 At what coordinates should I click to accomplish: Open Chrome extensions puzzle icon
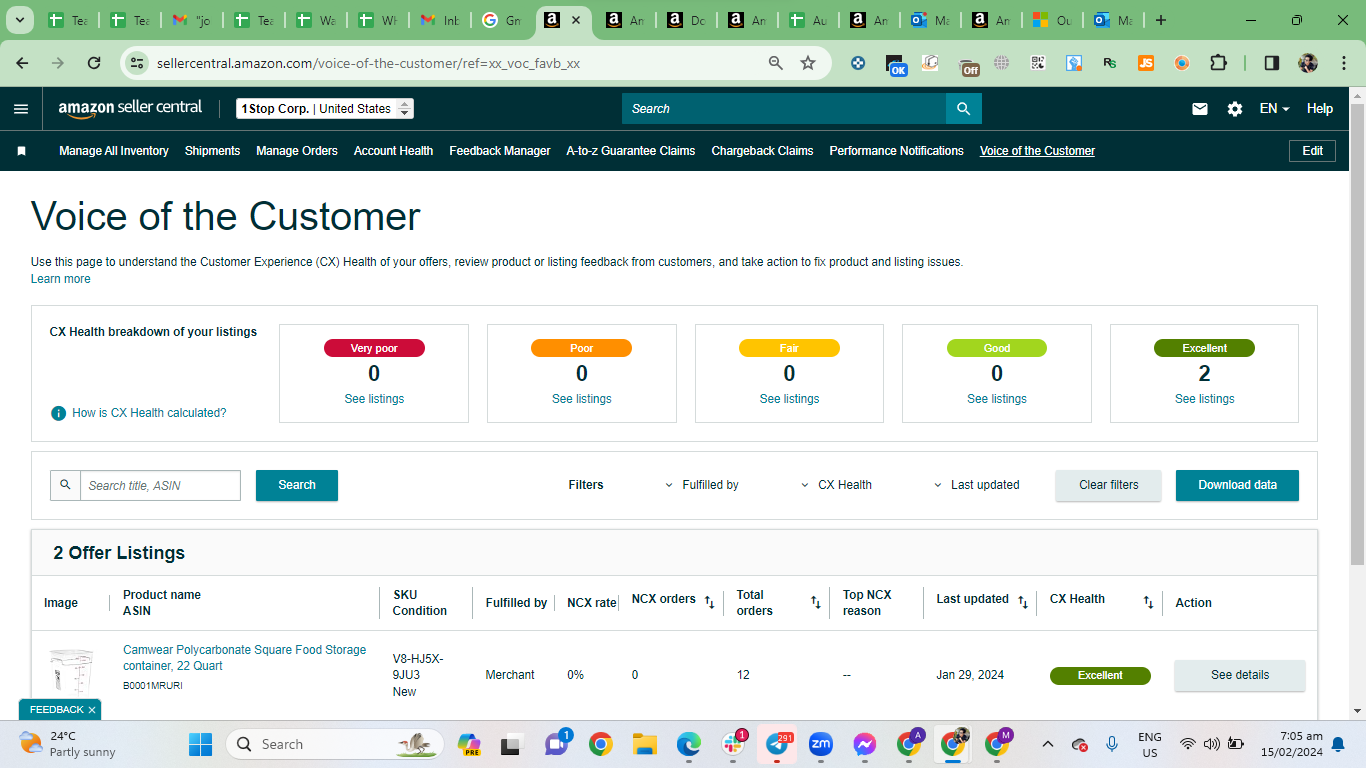(1218, 63)
